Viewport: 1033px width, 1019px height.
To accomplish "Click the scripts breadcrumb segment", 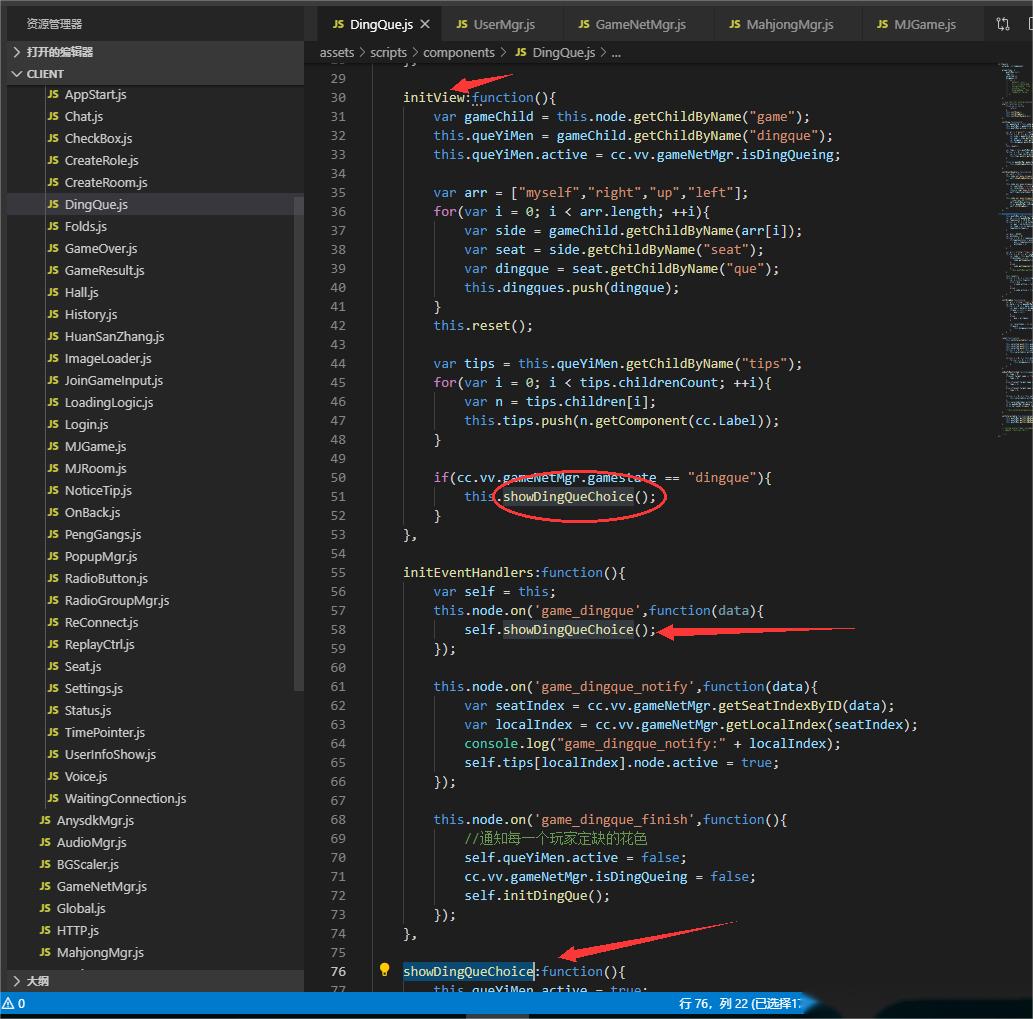I will coord(388,52).
